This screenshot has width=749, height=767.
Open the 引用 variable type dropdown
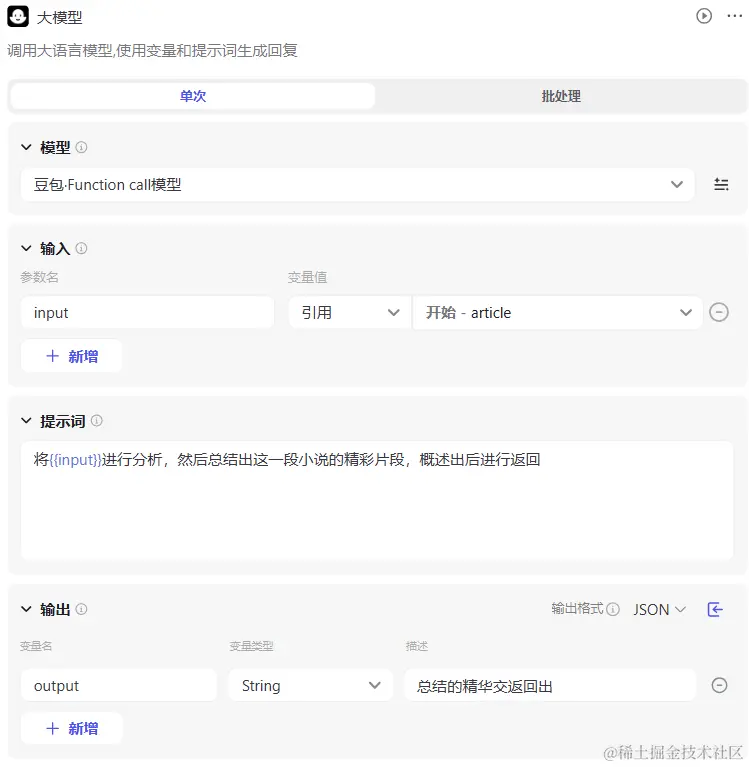point(350,312)
